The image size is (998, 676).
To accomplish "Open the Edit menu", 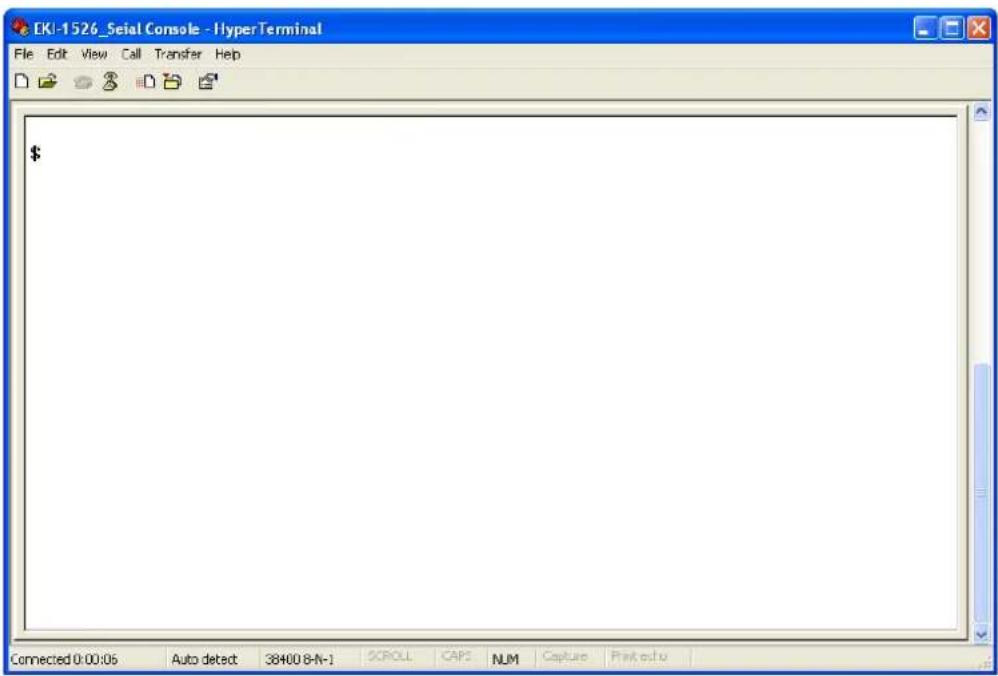I will click(x=56, y=55).
